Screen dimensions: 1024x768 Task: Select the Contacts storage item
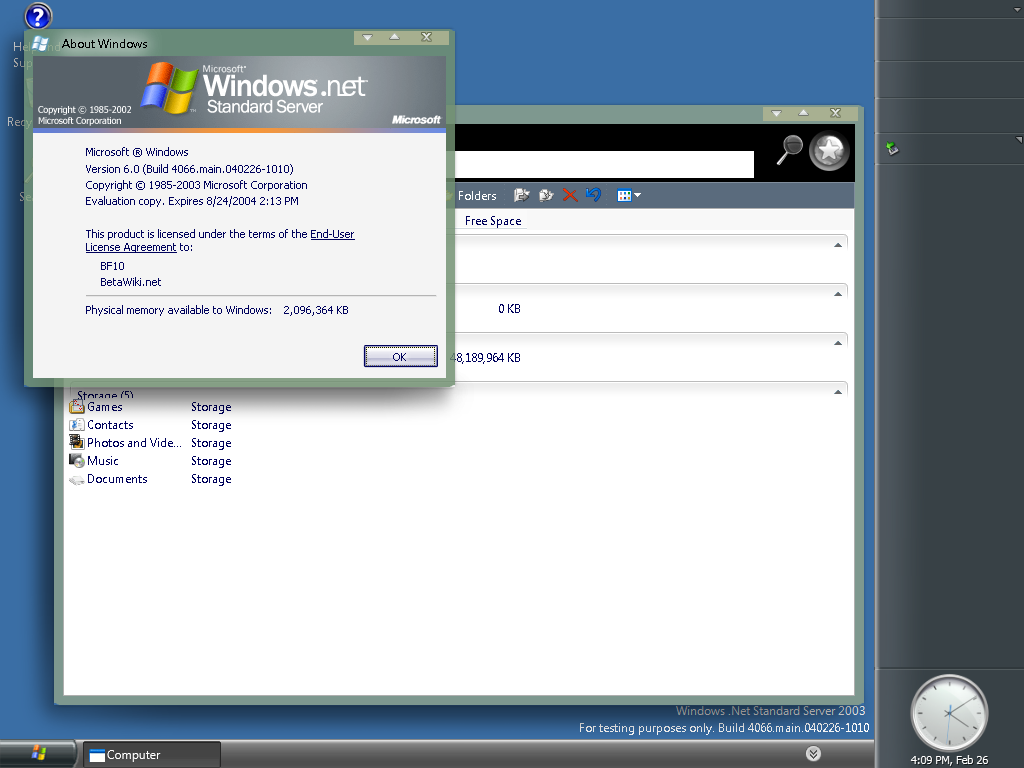click(101, 425)
